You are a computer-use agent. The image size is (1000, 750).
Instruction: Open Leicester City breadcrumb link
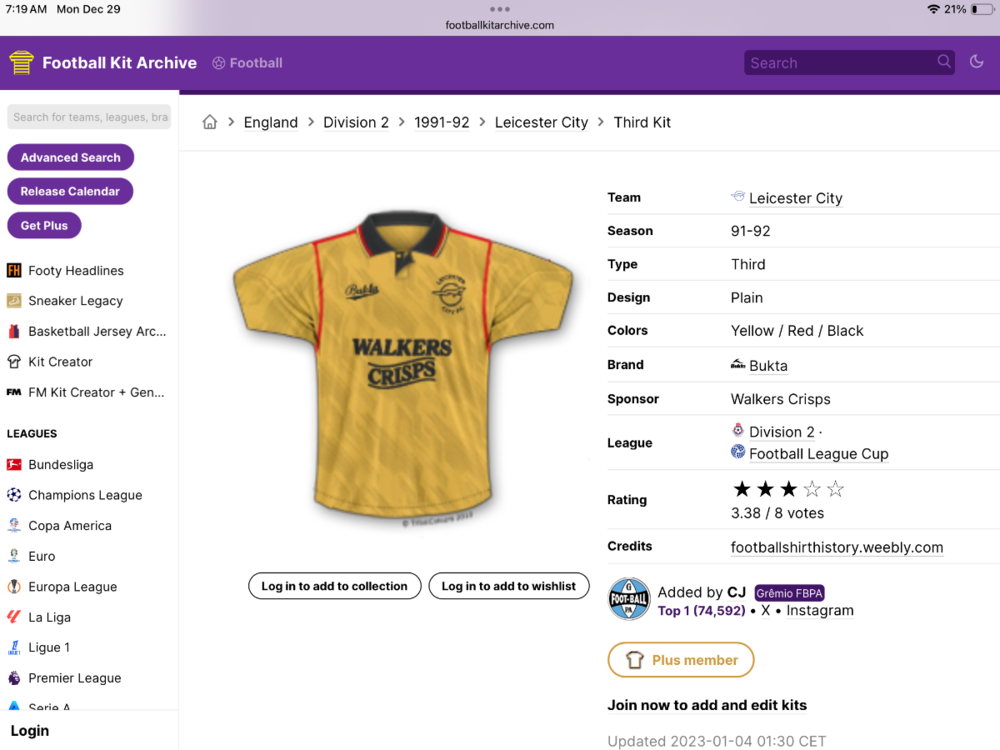point(541,122)
